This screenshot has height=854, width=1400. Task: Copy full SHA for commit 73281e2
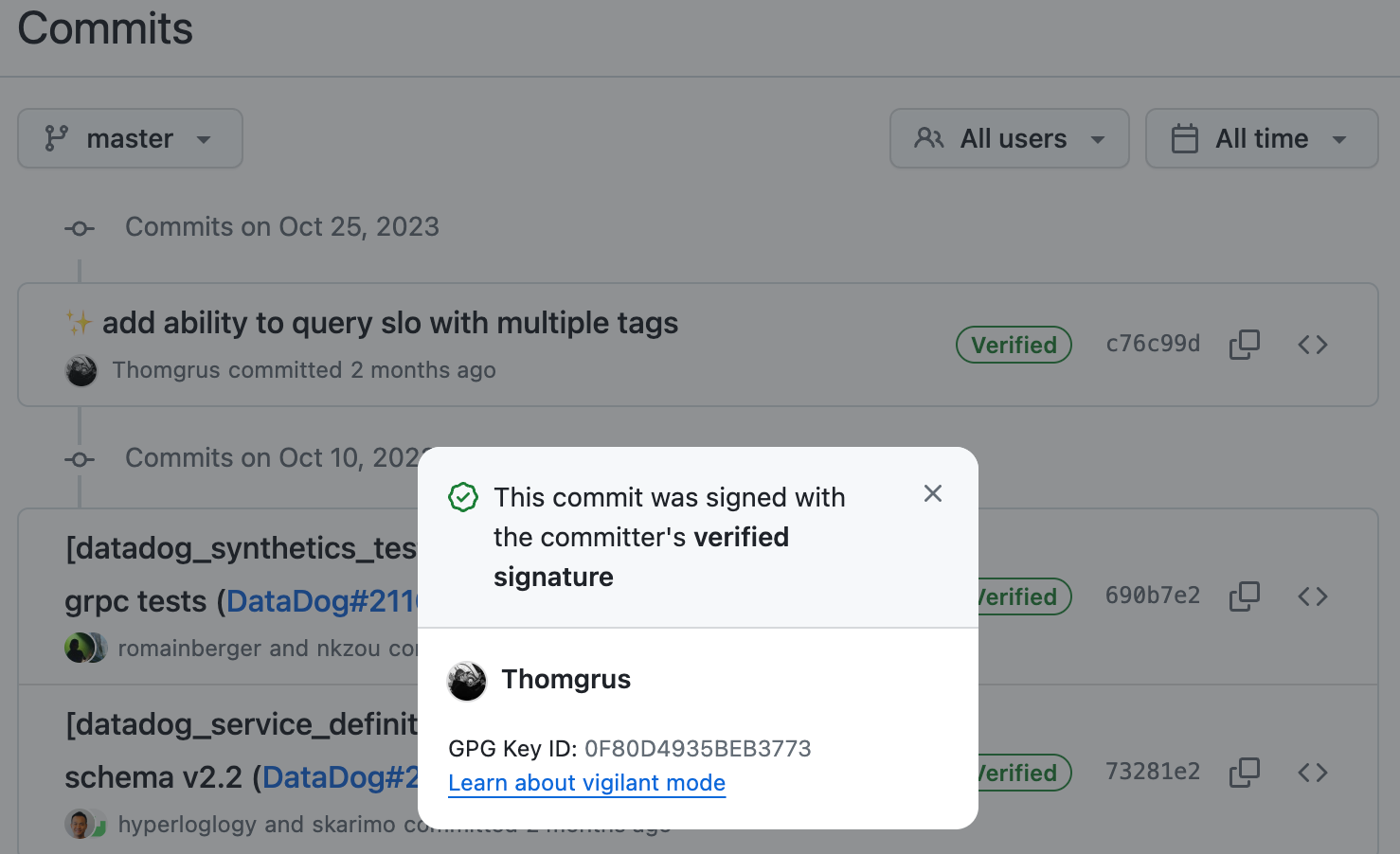pos(1244,773)
